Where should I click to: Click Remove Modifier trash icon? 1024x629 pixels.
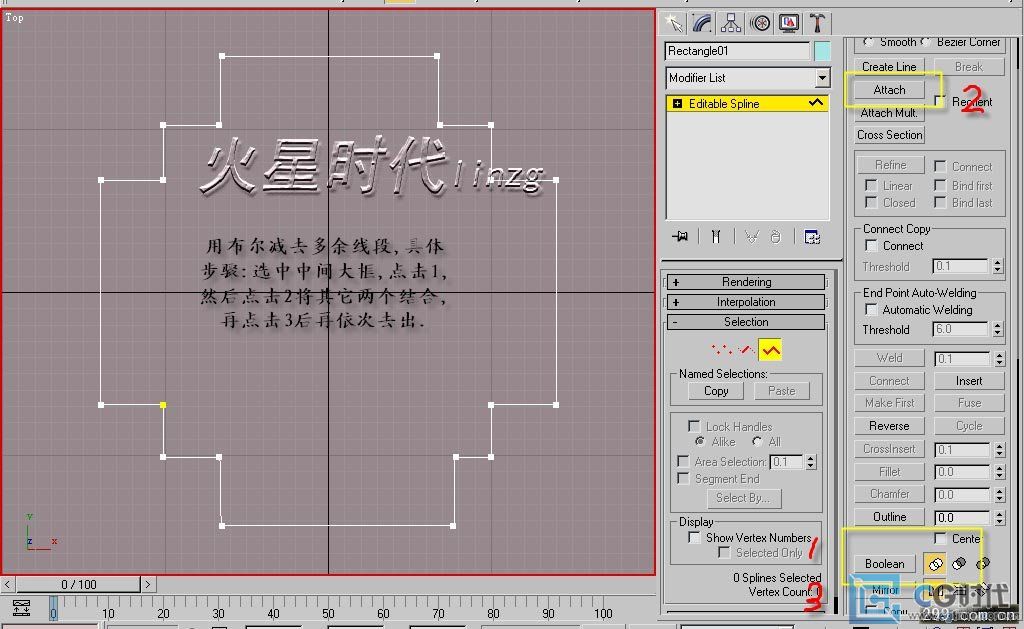(775, 236)
